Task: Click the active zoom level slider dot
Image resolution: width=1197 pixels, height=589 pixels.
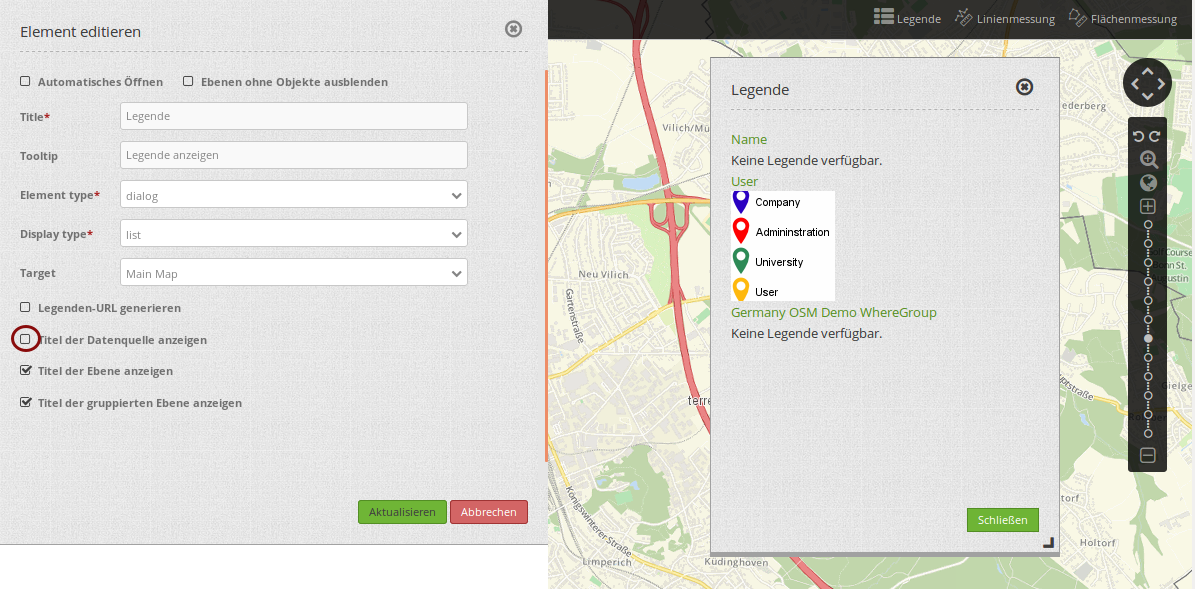Action: tap(1148, 339)
